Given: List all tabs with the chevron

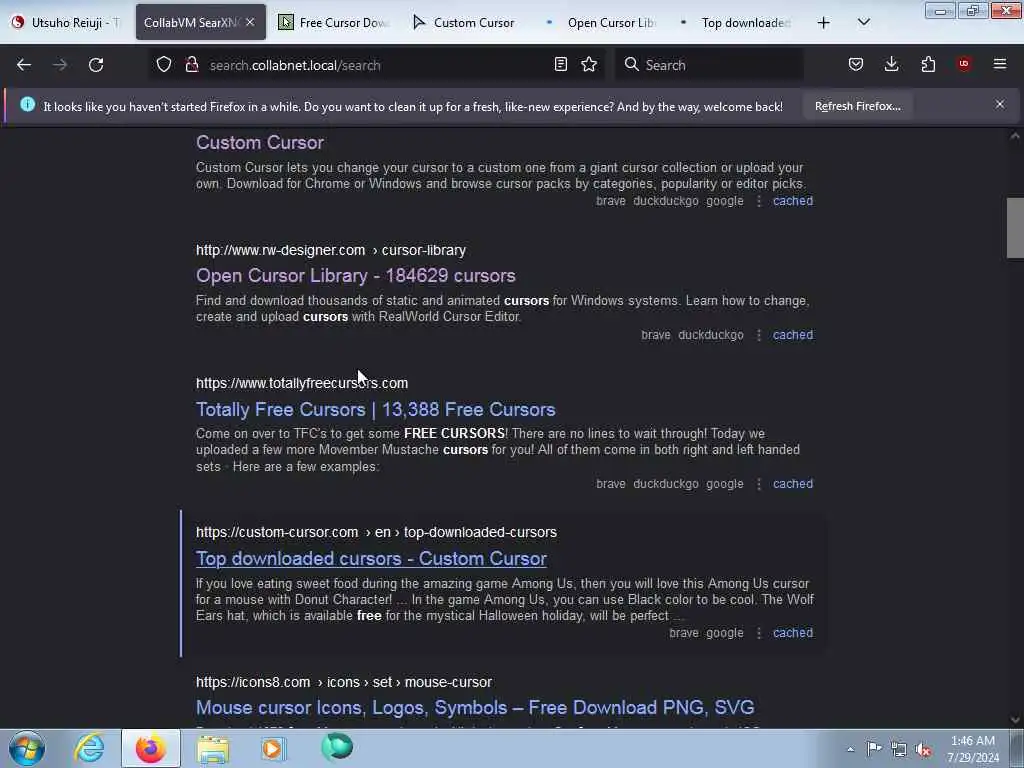Looking at the screenshot, I should click(863, 22).
